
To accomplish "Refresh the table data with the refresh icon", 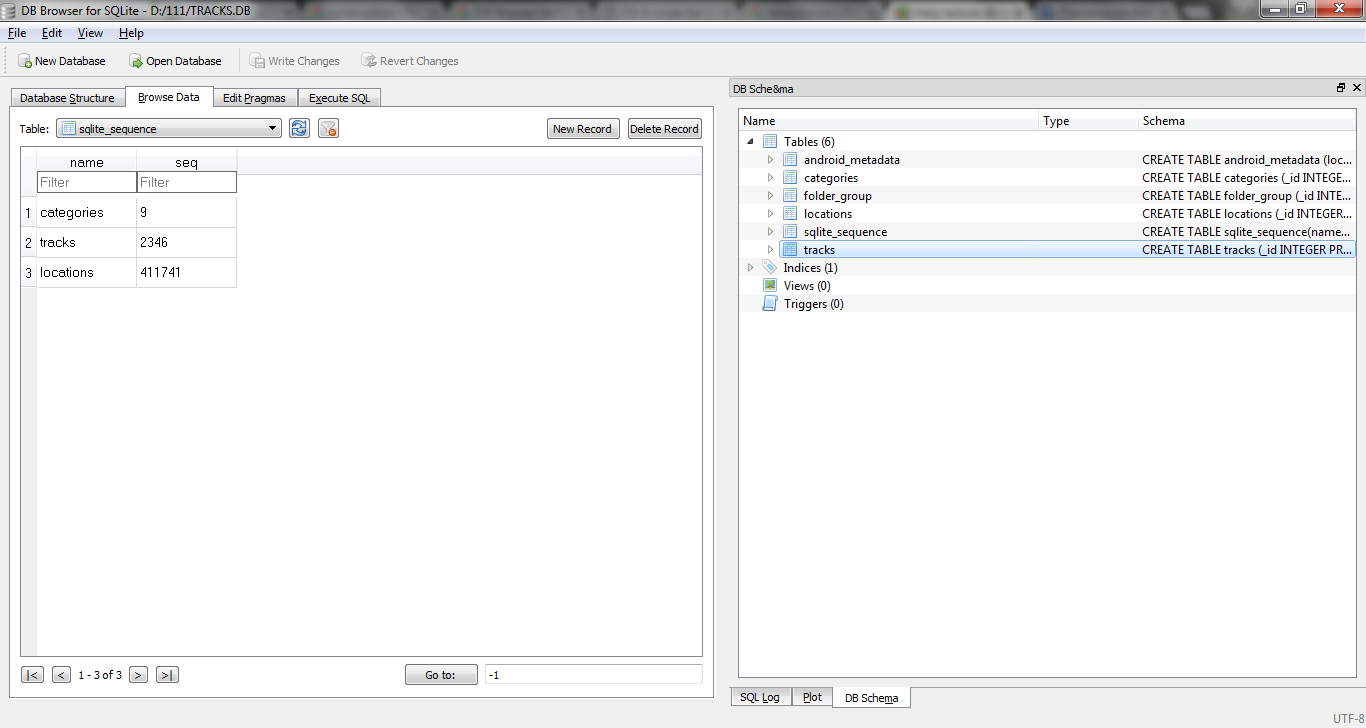I will pos(299,128).
